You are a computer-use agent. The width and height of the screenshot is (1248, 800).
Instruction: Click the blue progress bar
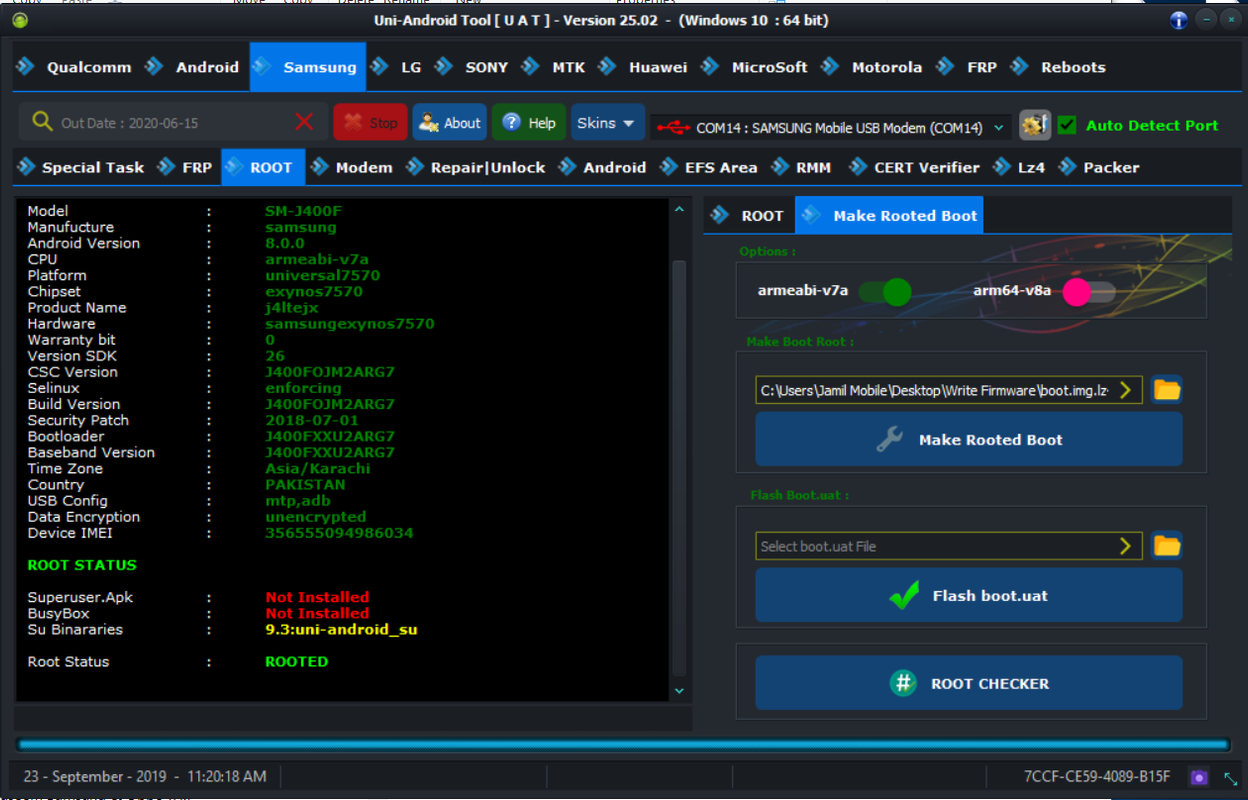point(623,745)
